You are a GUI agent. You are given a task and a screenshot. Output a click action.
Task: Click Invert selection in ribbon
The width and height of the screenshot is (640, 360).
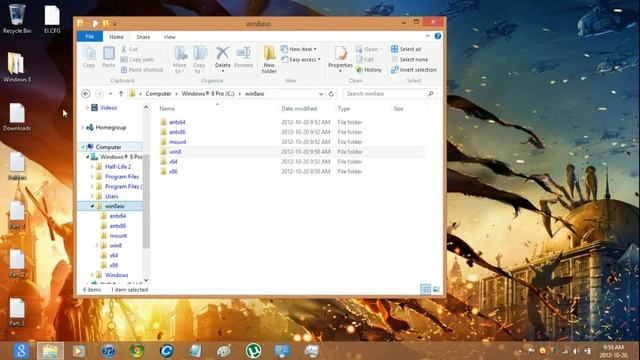pos(414,70)
